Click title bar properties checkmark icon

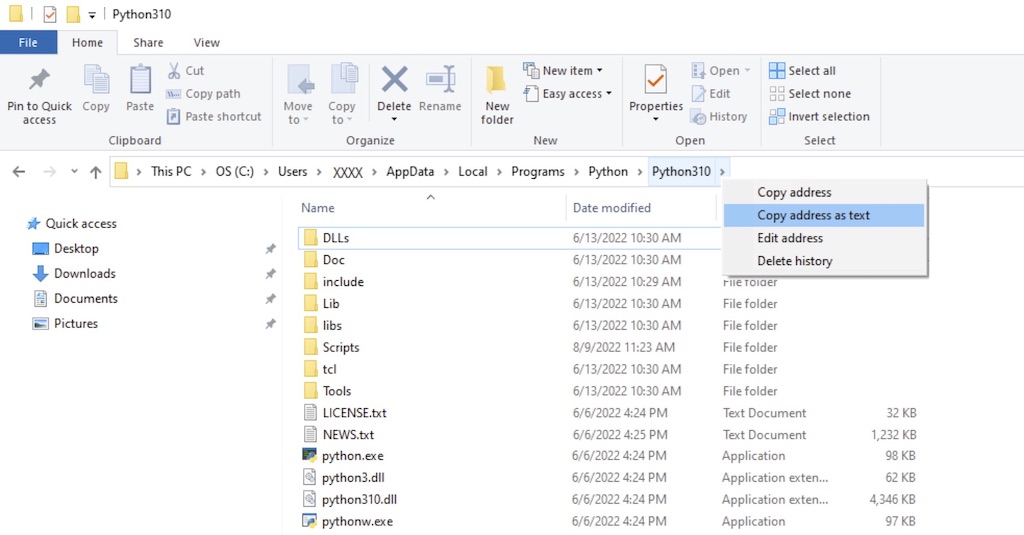(50, 14)
